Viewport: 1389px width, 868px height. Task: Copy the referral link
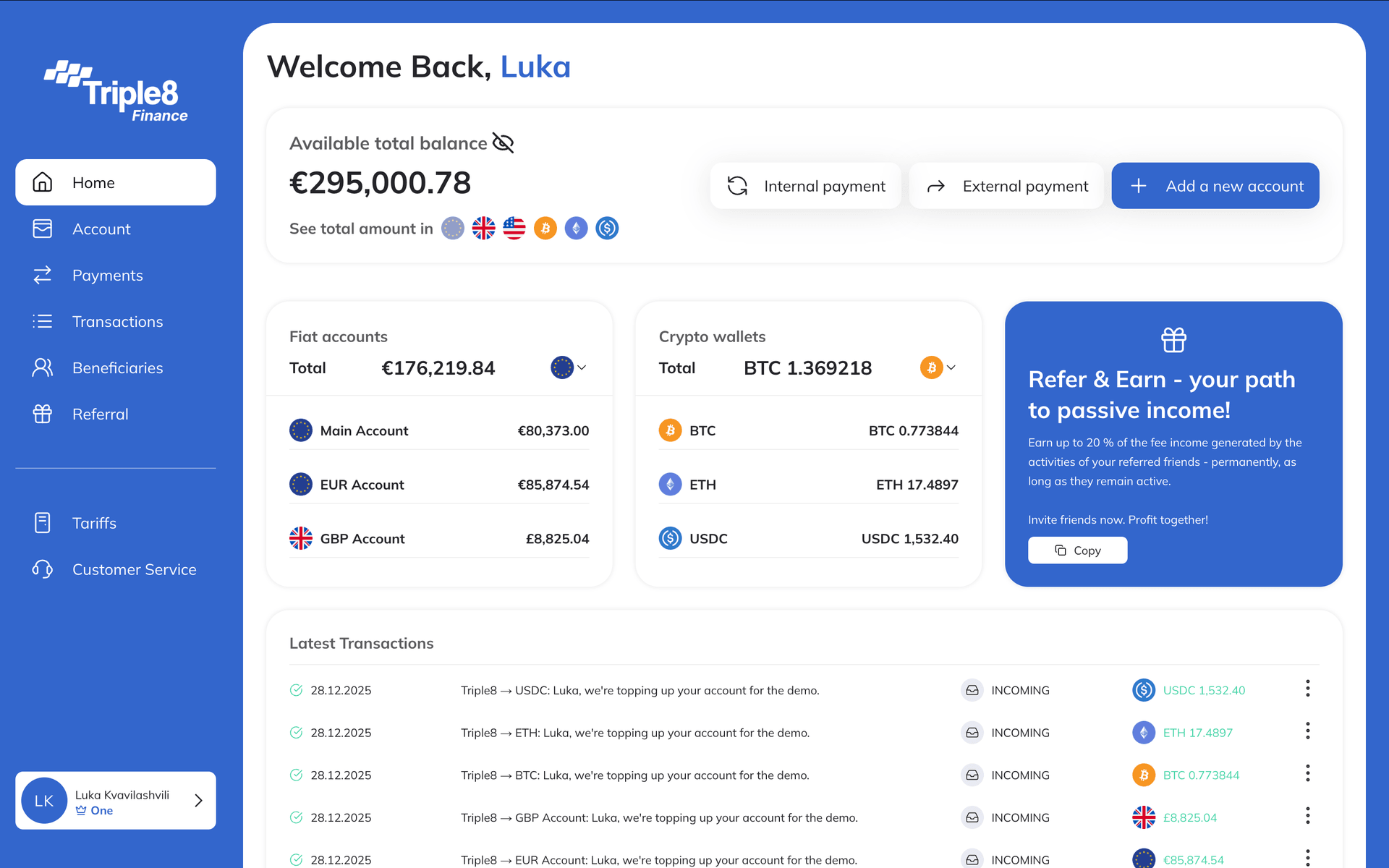click(1077, 550)
